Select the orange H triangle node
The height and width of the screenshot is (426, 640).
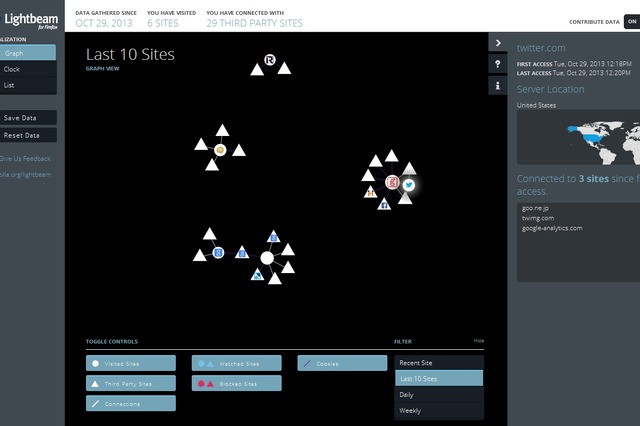pyautogui.click(x=371, y=192)
